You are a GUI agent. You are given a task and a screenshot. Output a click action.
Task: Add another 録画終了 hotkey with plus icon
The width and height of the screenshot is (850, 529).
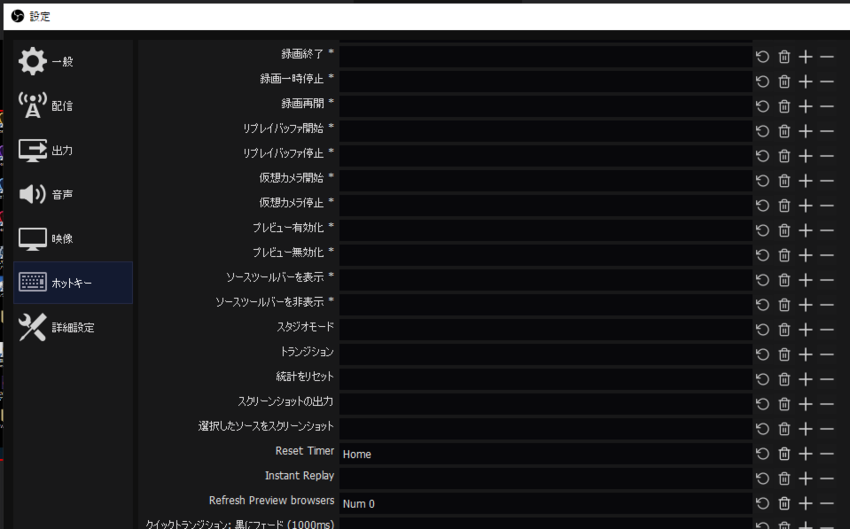coord(806,56)
